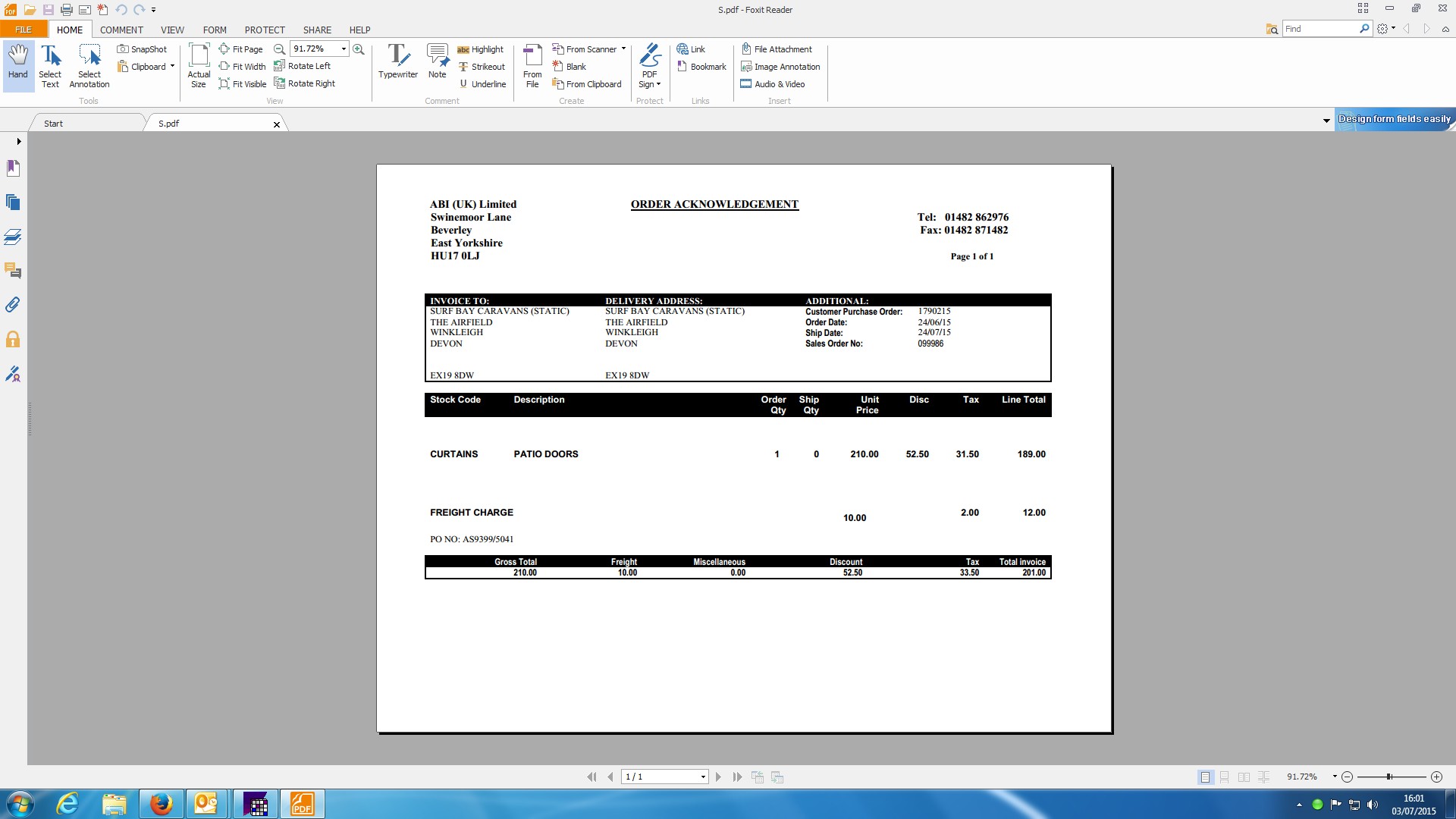Click the Fit Width button
1456x819 pixels.
pyautogui.click(x=242, y=67)
